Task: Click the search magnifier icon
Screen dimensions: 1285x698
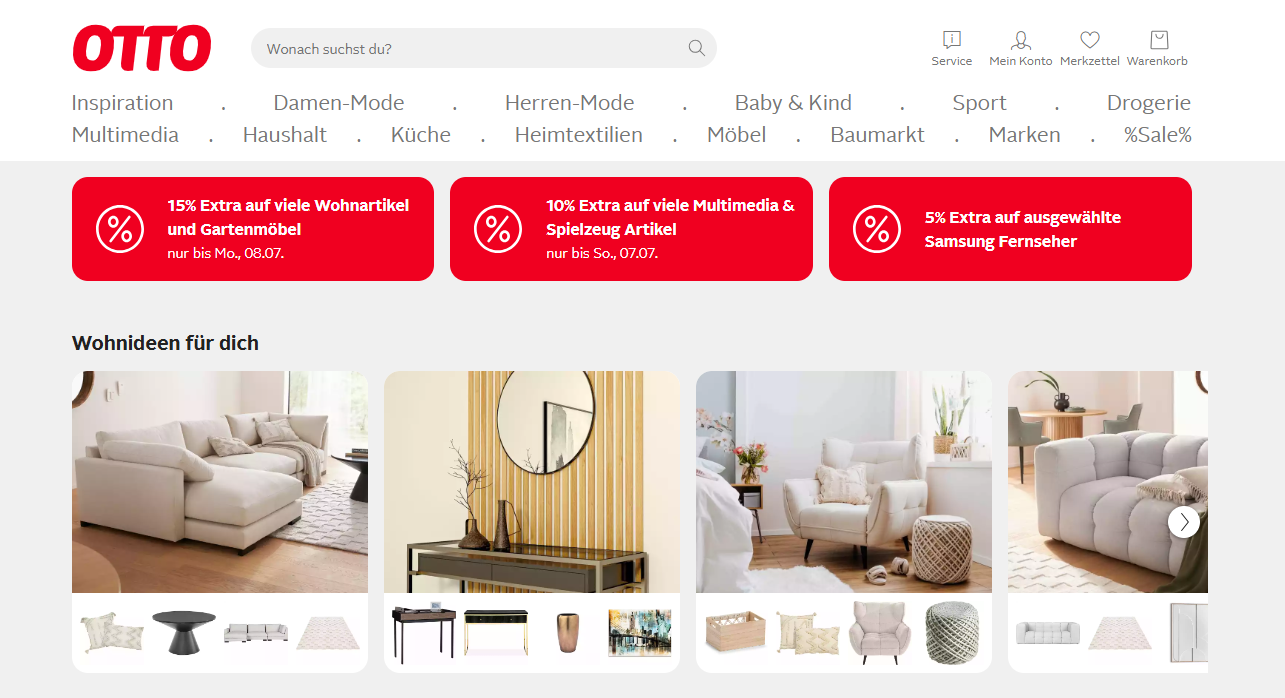Action: [696, 48]
